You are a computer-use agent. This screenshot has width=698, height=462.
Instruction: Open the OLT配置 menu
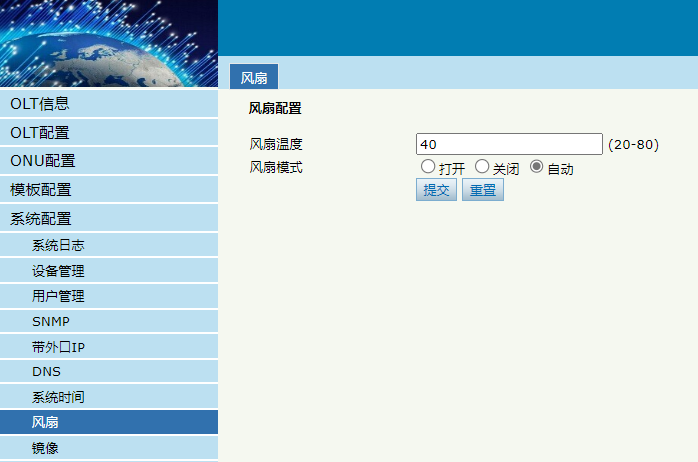[109, 132]
